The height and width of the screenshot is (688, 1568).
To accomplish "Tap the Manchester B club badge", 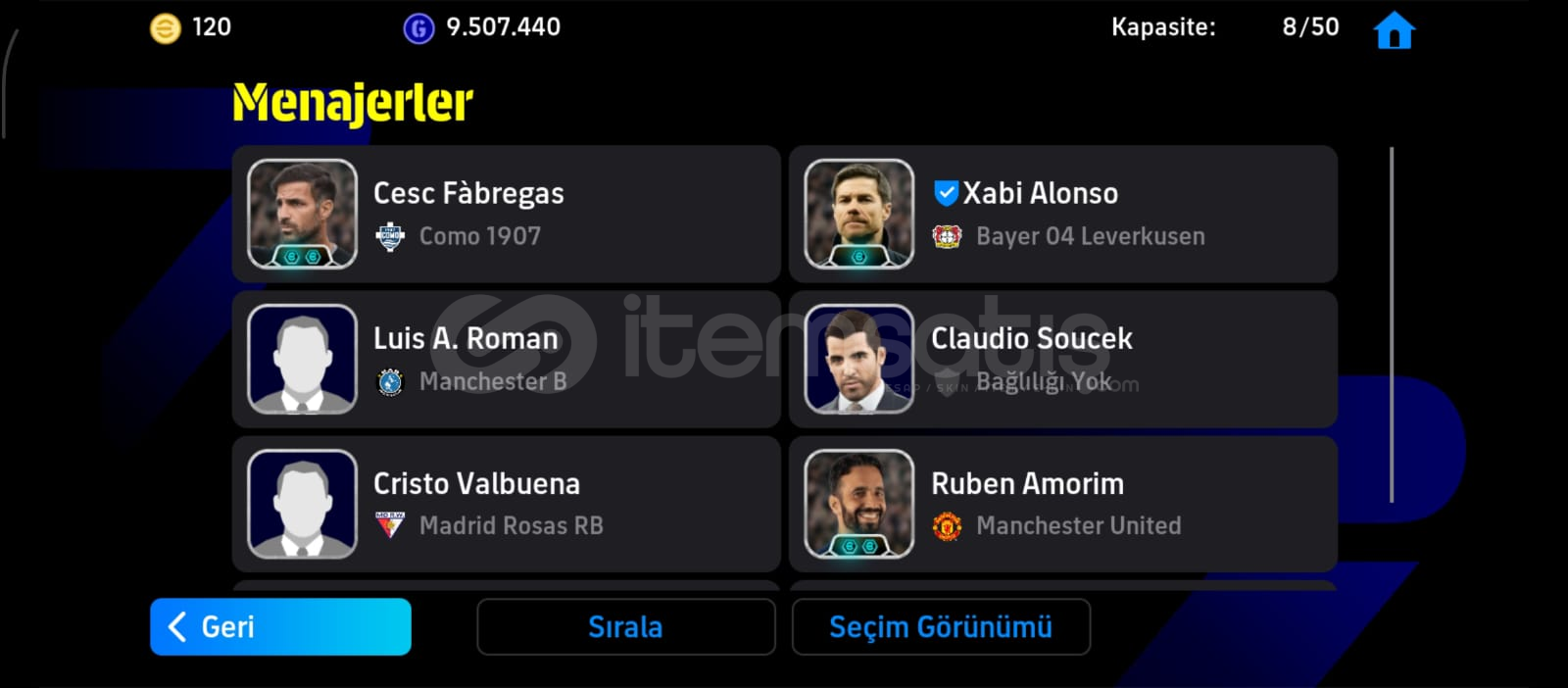I will point(390,382).
